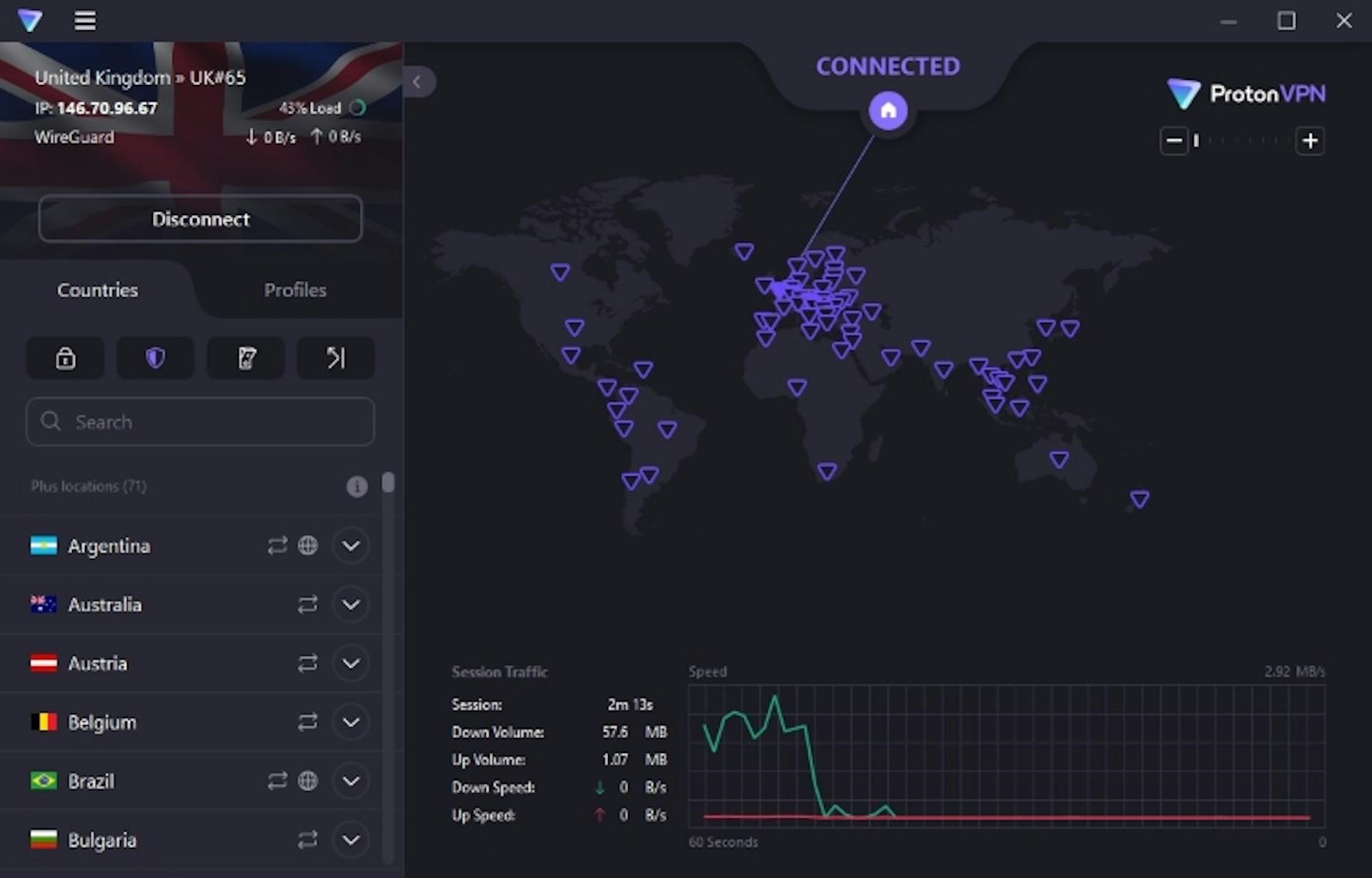
Task: Click the Disconnect button
Action: (200, 219)
